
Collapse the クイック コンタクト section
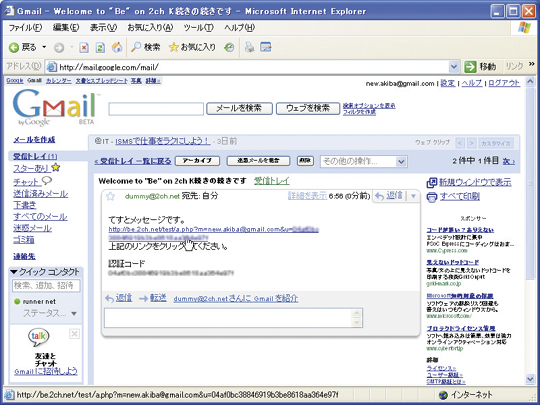pos(14,272)
